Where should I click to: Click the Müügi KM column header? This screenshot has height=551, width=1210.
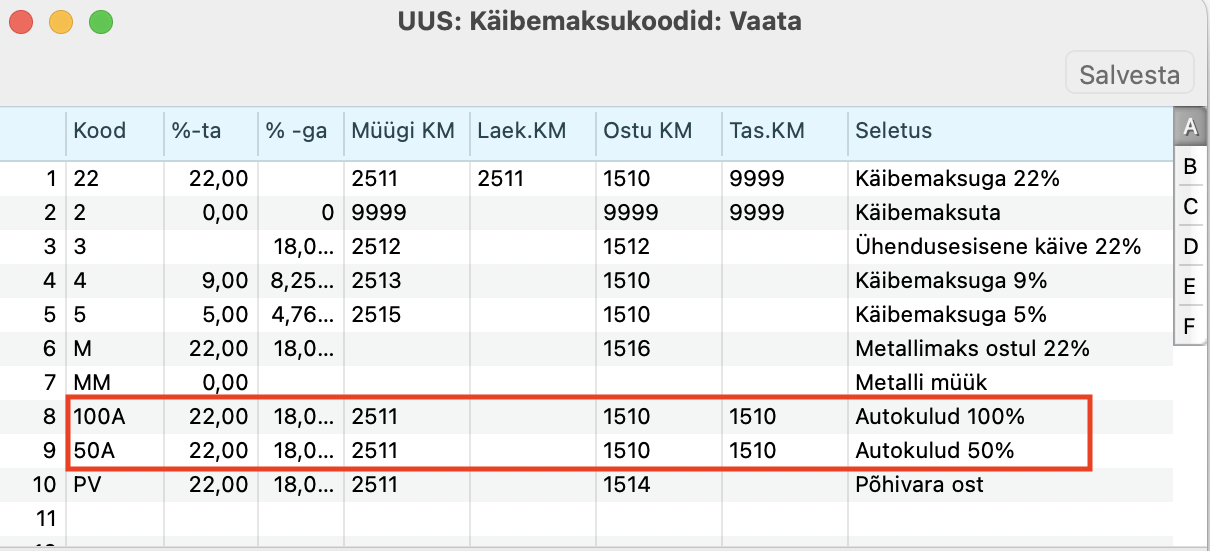click(407, 130)
